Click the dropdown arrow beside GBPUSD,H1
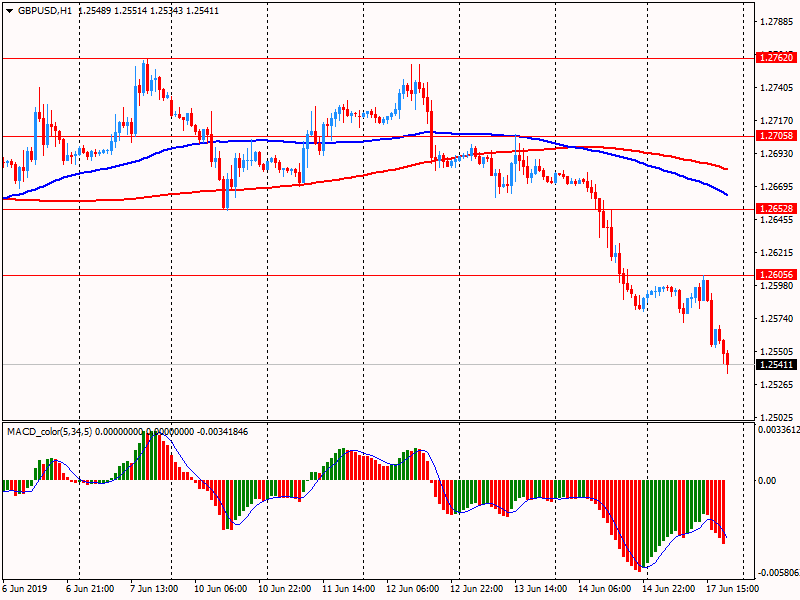This screenshot has width=800, height=600. pos(9,10)
